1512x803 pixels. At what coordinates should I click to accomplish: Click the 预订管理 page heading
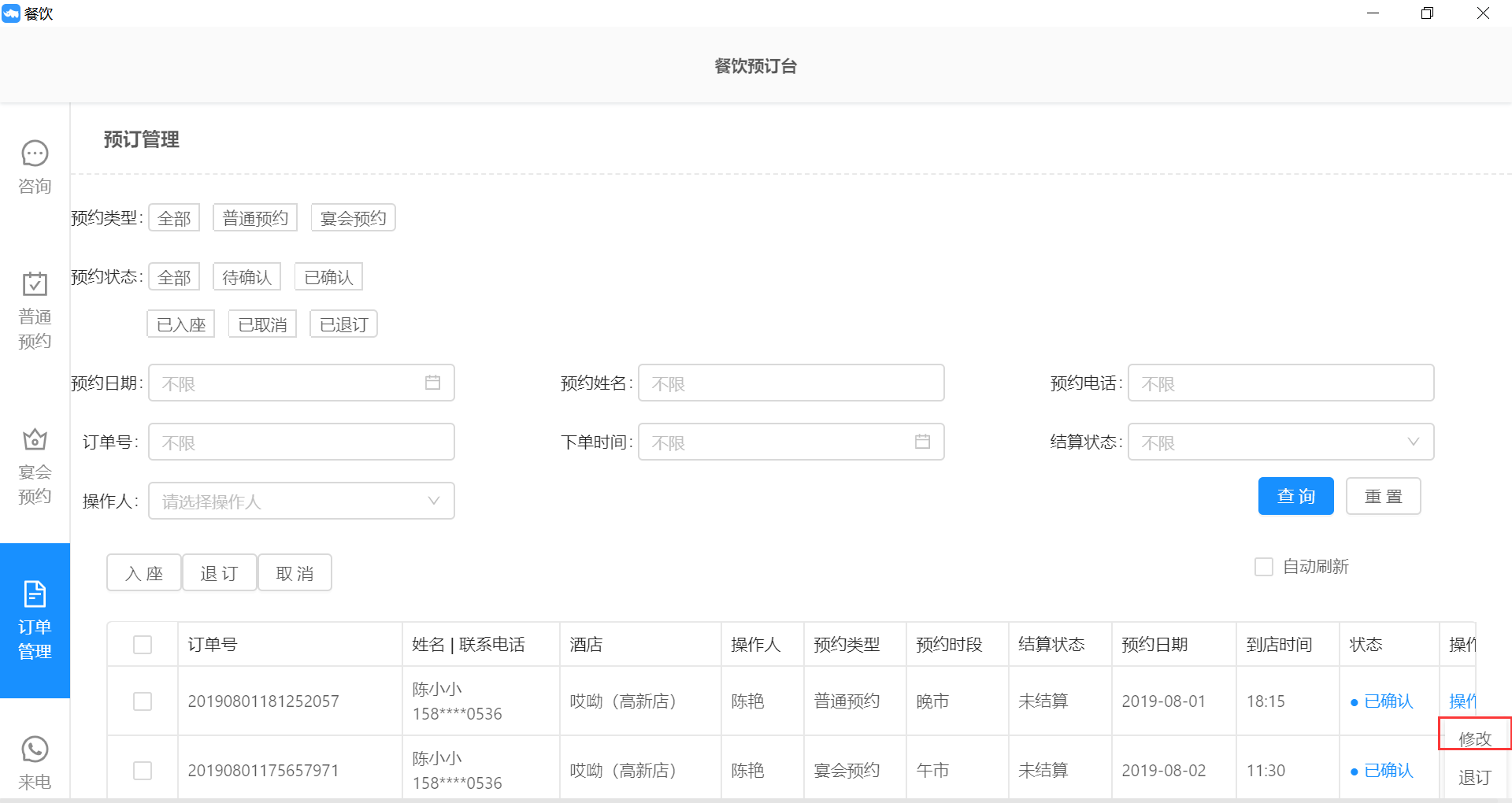coord(142,139)
